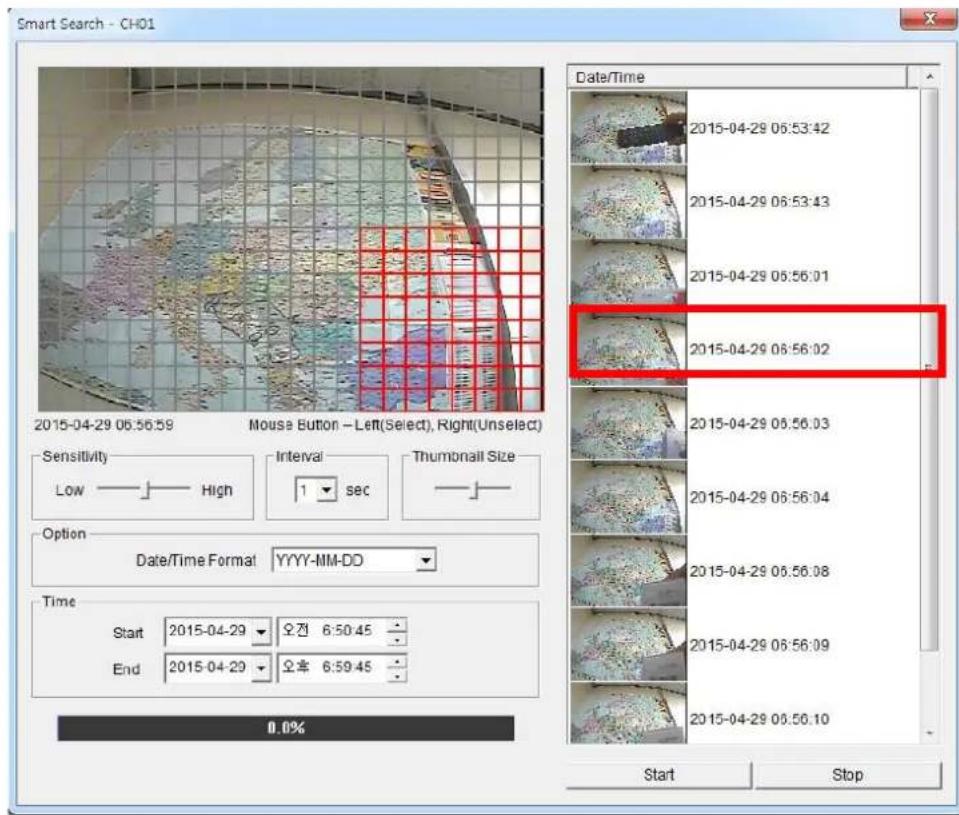Image resolution: width=959 pixels, height=815 pixels.
Task: Select thumbnail for 2015-04-29 06:56:09
Action: tap(628, 644)
